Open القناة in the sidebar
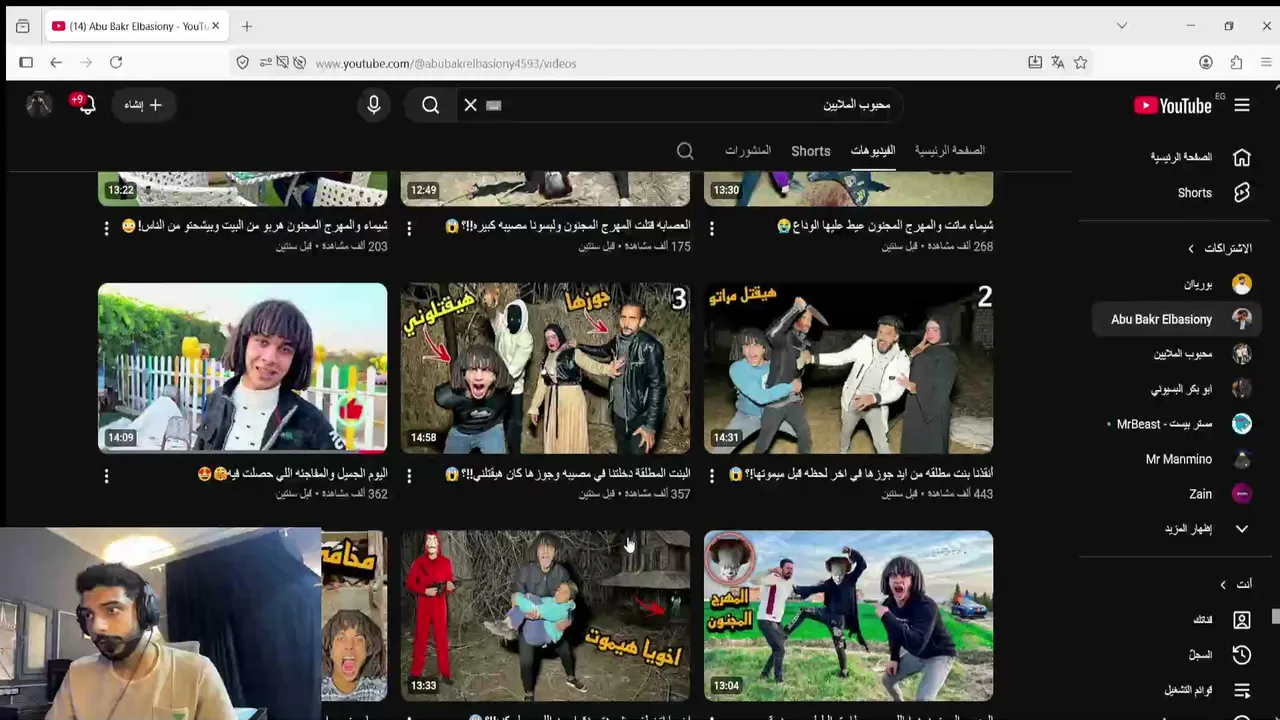 coord(1221,620)
